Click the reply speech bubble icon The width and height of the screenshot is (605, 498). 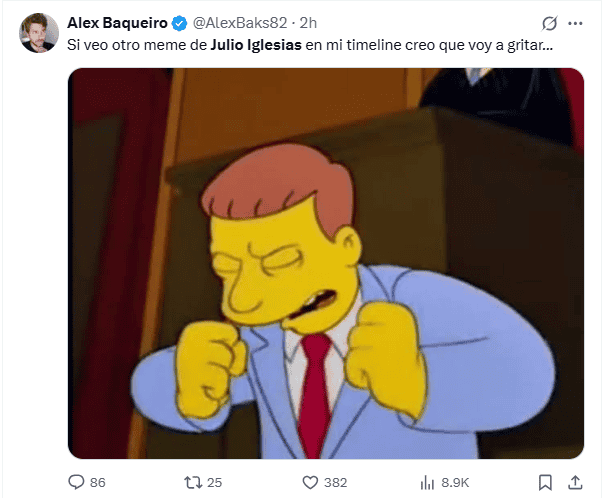(x=76, y=482)
